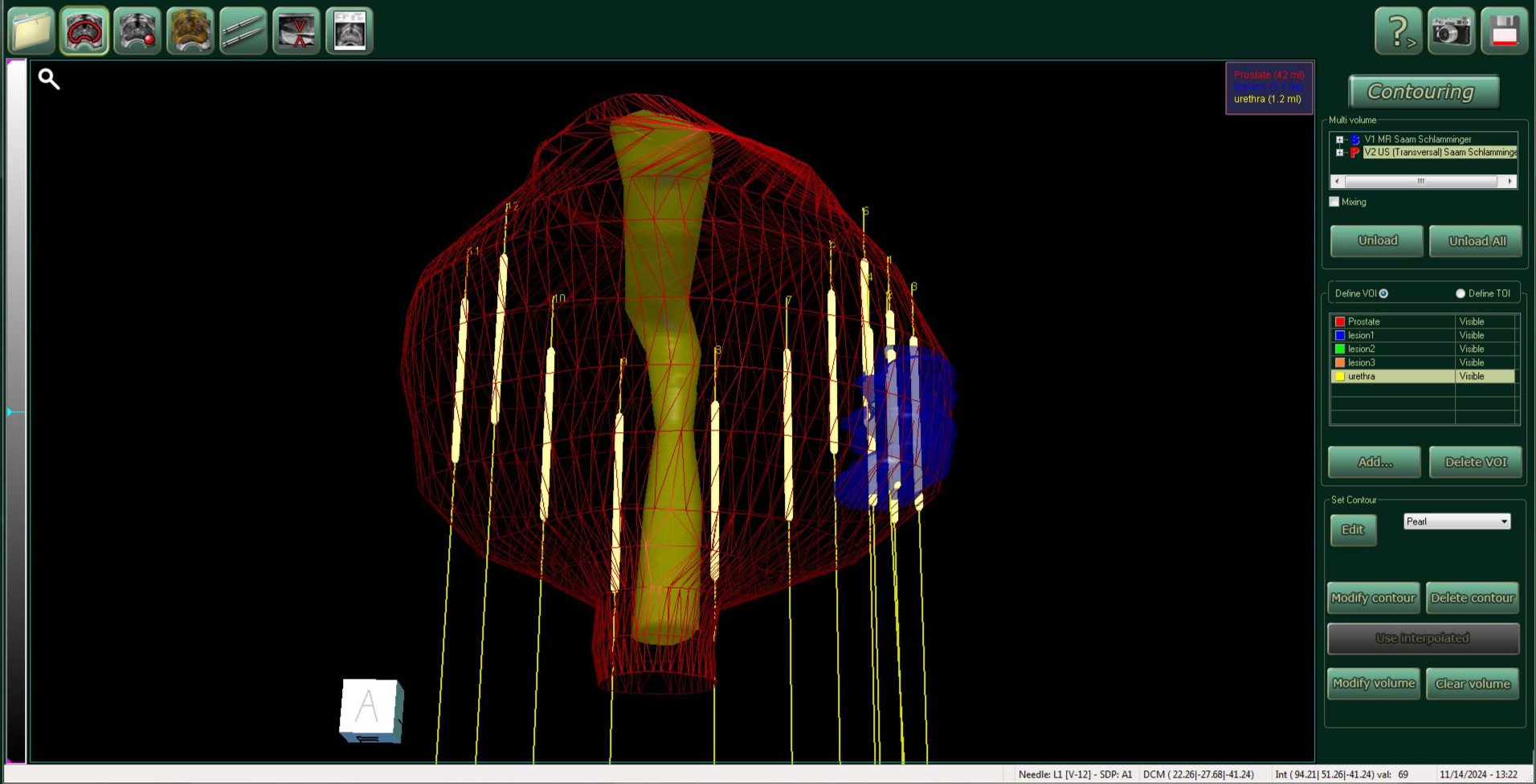The width and height of the screenshot is (1536, 784).
Task: Click the Unload All button
Action: pos(1476,241)
